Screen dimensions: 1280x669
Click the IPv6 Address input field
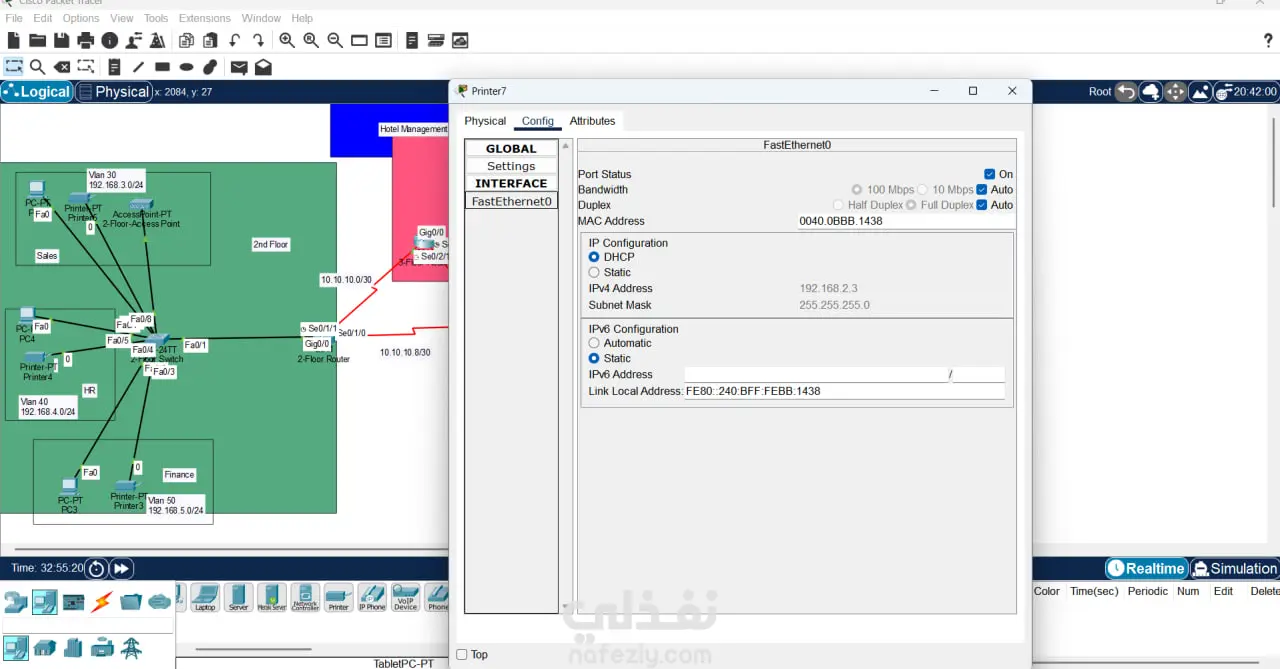click(816, 374)
